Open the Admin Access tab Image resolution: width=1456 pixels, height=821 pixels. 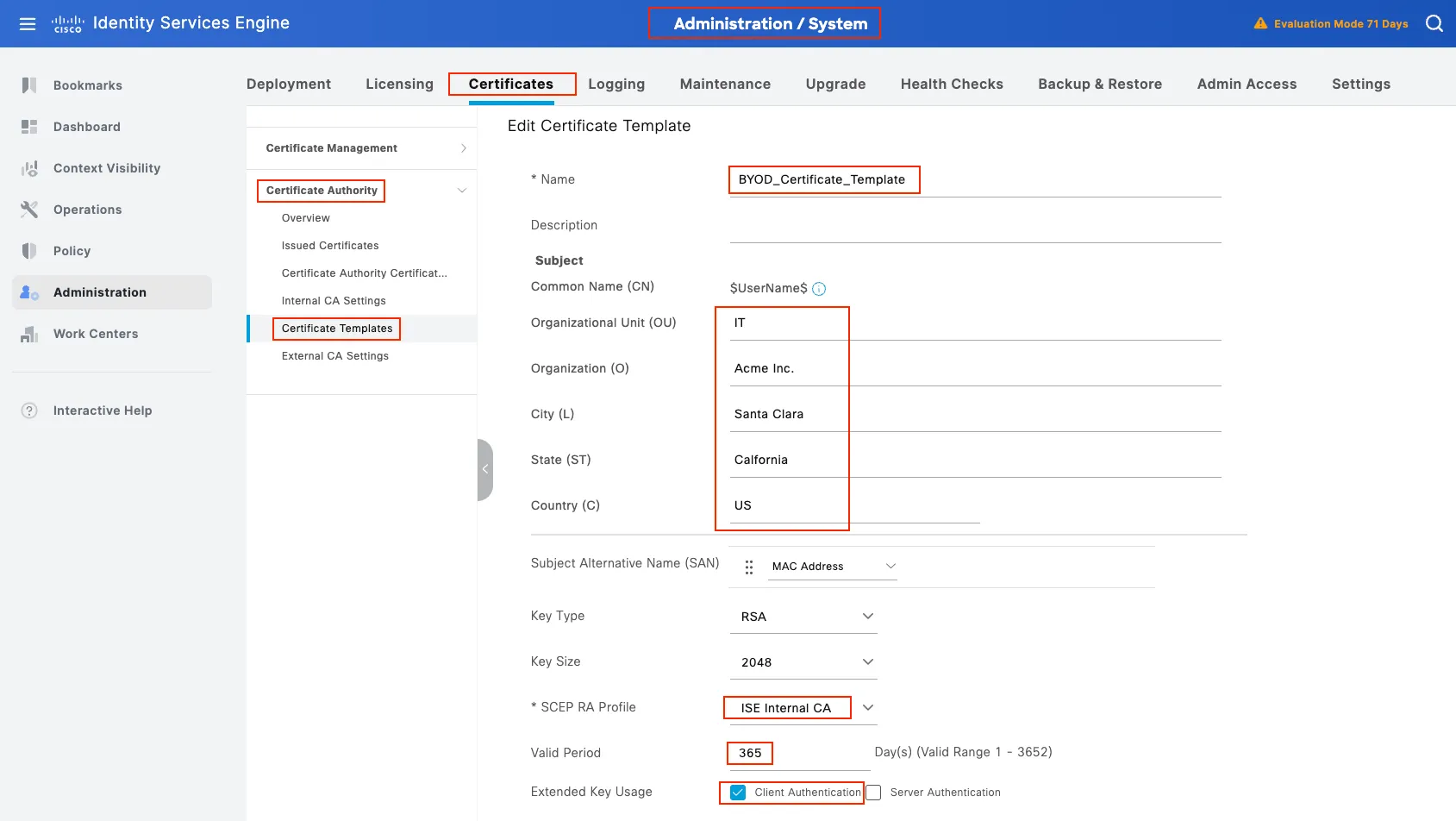point(1247,84)
